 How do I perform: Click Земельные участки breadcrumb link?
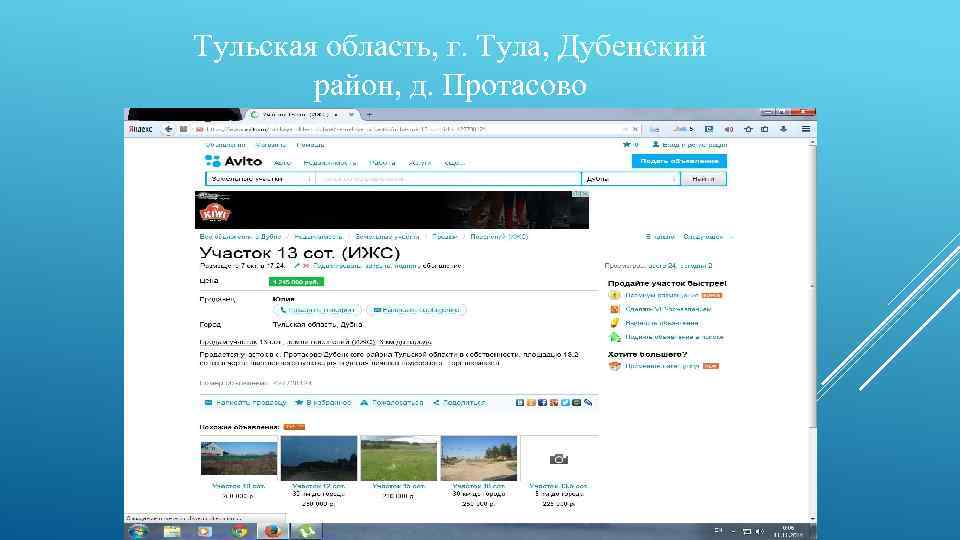point(387,236)
